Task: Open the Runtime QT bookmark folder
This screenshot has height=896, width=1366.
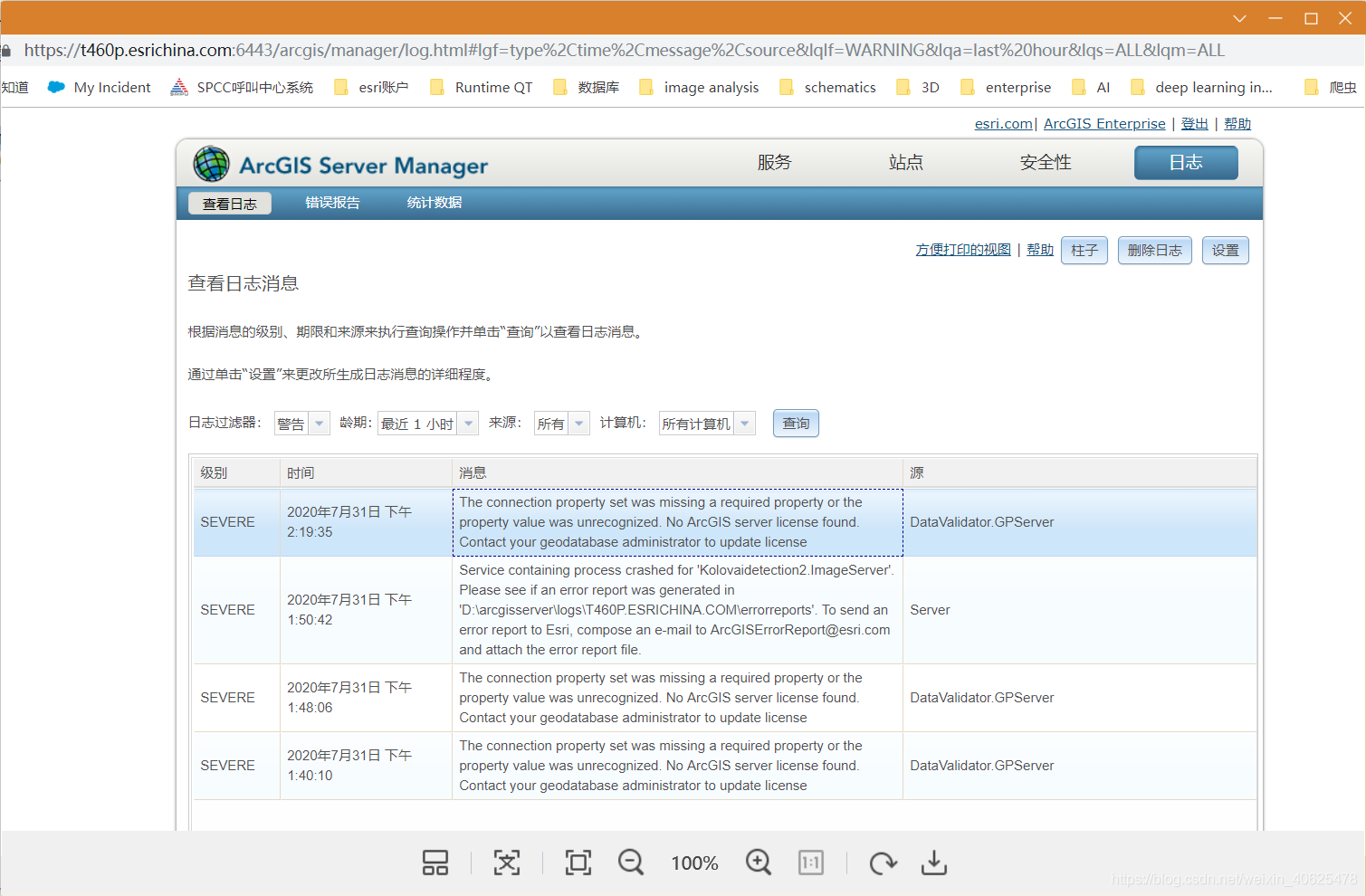Action: [x=482, y=87]
